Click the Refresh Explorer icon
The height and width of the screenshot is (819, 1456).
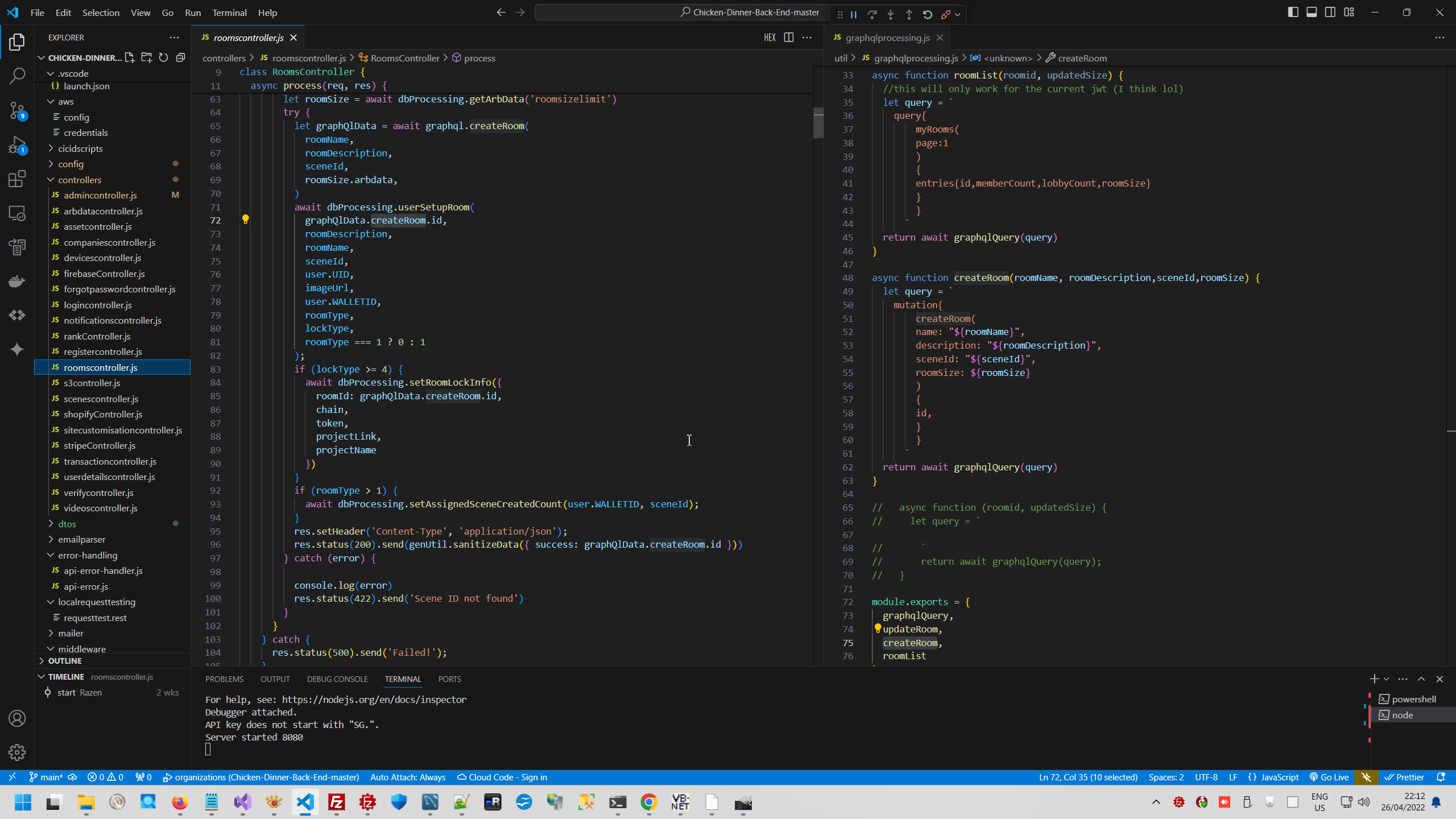coord(164,57)
